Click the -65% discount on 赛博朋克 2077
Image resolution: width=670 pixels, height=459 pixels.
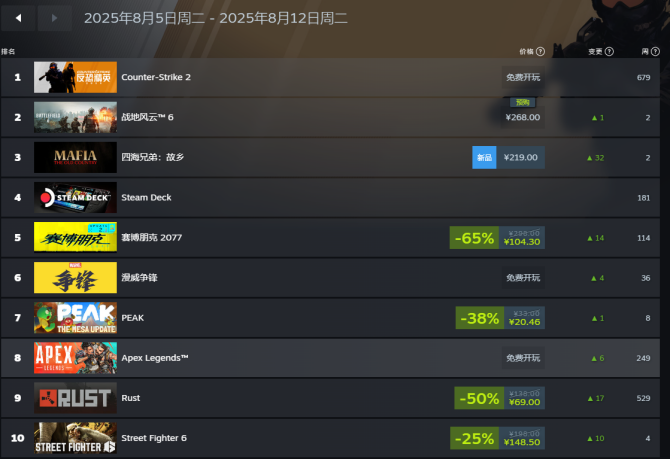[474, 238]
